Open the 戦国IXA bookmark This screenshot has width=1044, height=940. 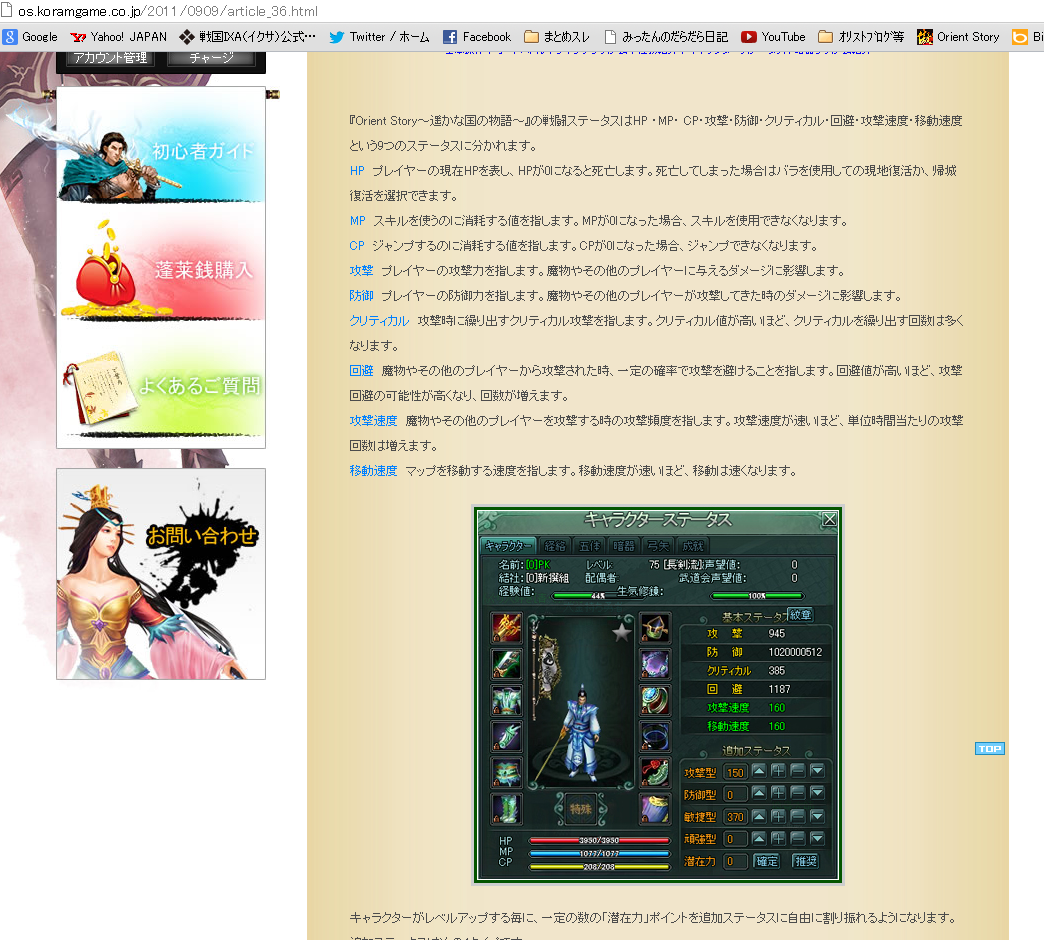click(x=248, y=37)
